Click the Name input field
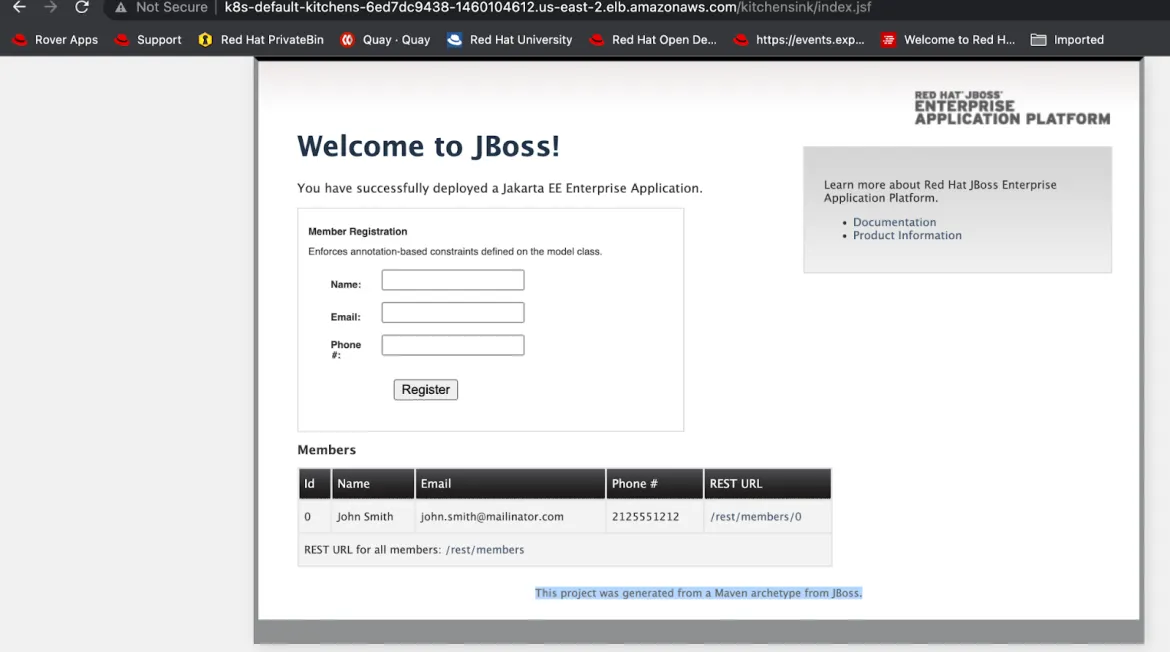 453,280
